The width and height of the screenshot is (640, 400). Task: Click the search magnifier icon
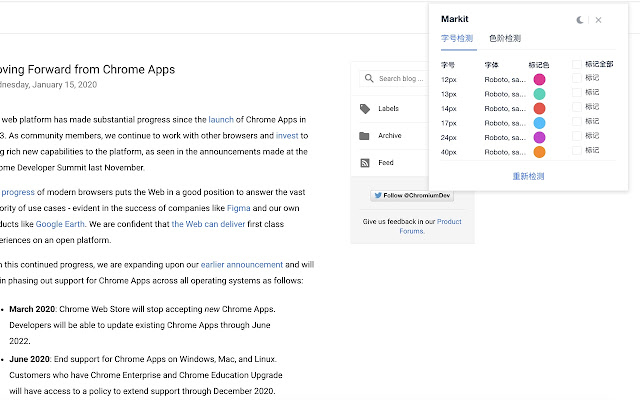(369, 78)
